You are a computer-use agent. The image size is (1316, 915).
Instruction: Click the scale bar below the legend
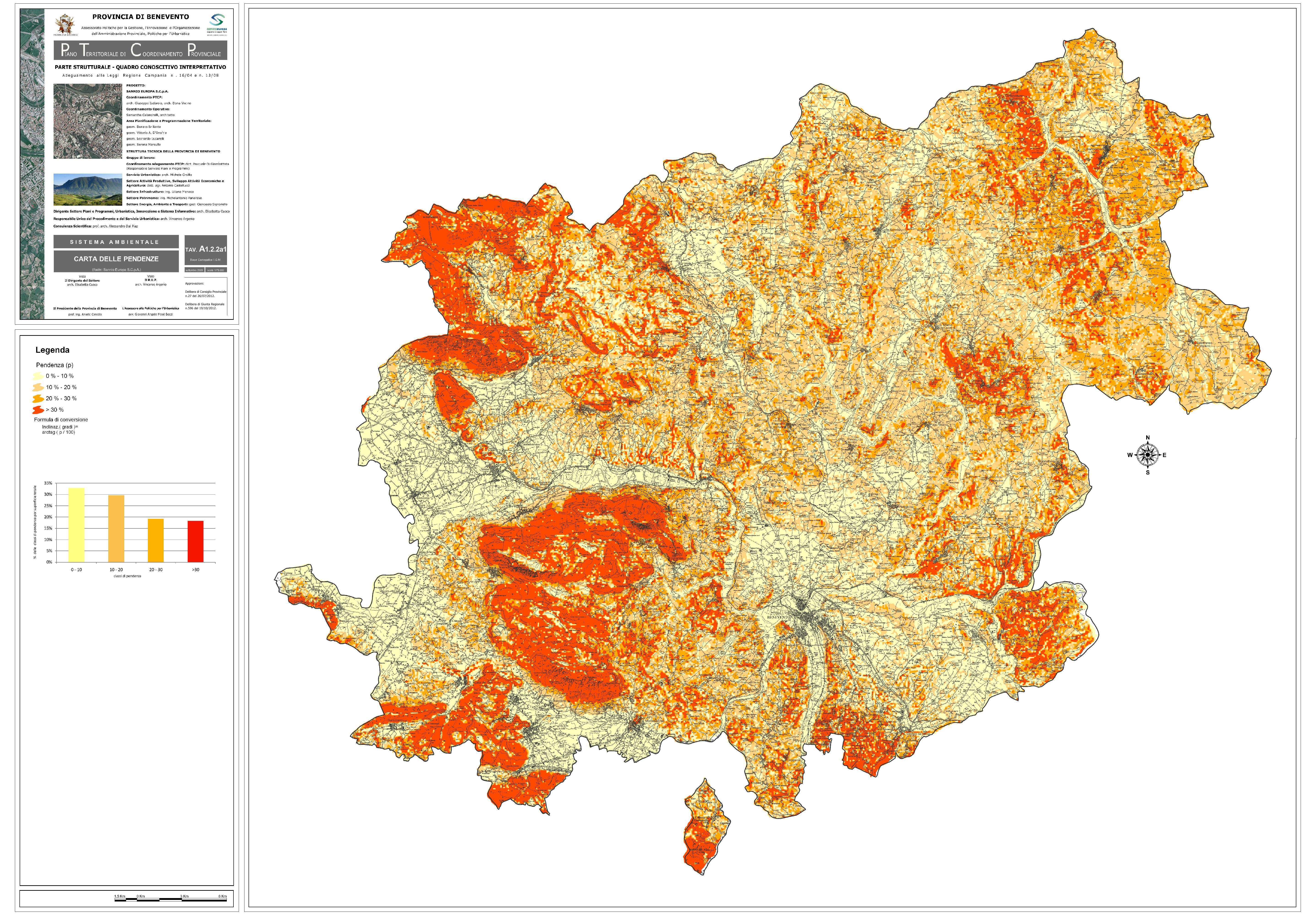pyautogui.click(x=171, y=898)
